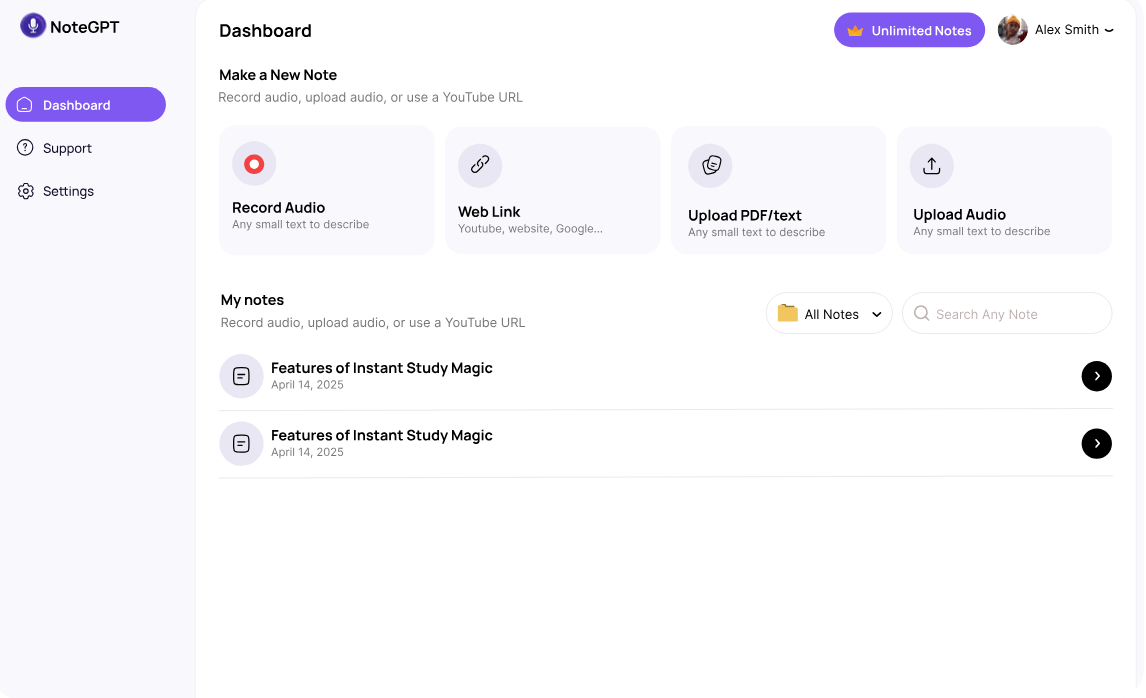1146x698 pixels.
Task: Open the second note via arrow chevron
Action: coord(1096,443)
